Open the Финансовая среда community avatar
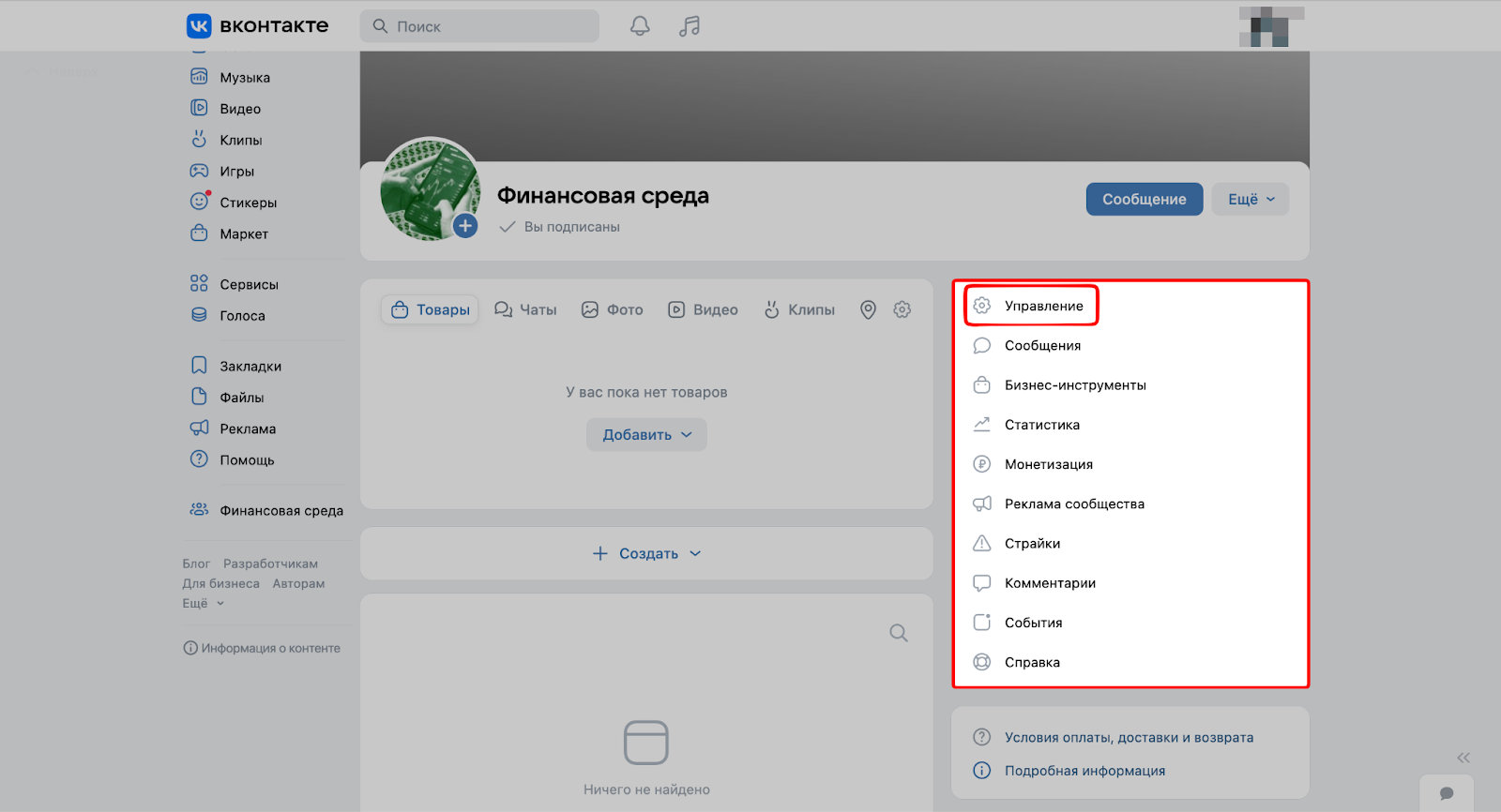This screenshot has height=812, width=1501. pyautogui.click(x=431, y=188)
